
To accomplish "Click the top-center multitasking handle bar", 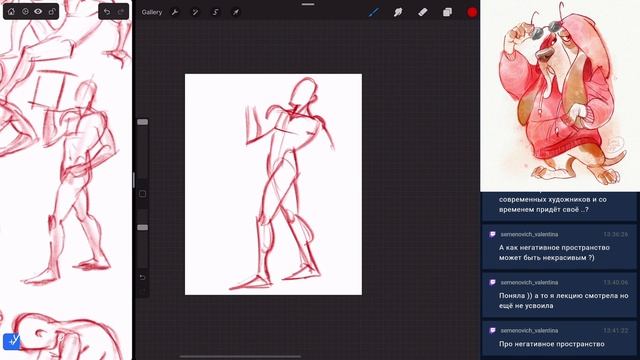I will [x=308, y=4].
